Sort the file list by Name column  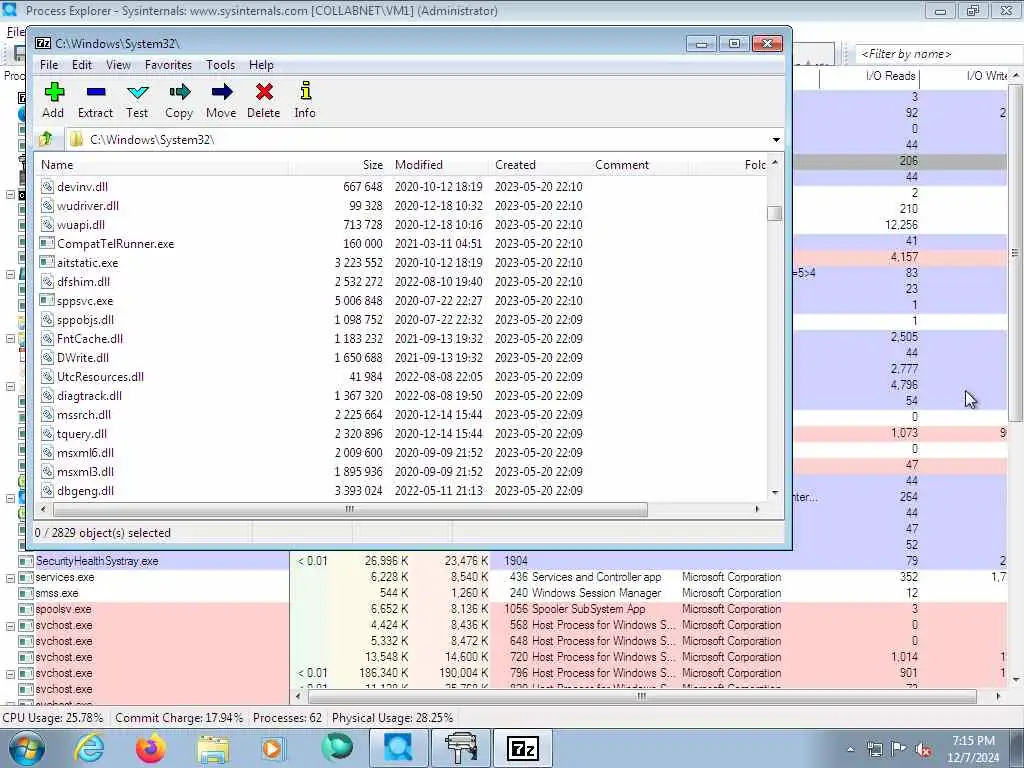[x=162, y=165]
